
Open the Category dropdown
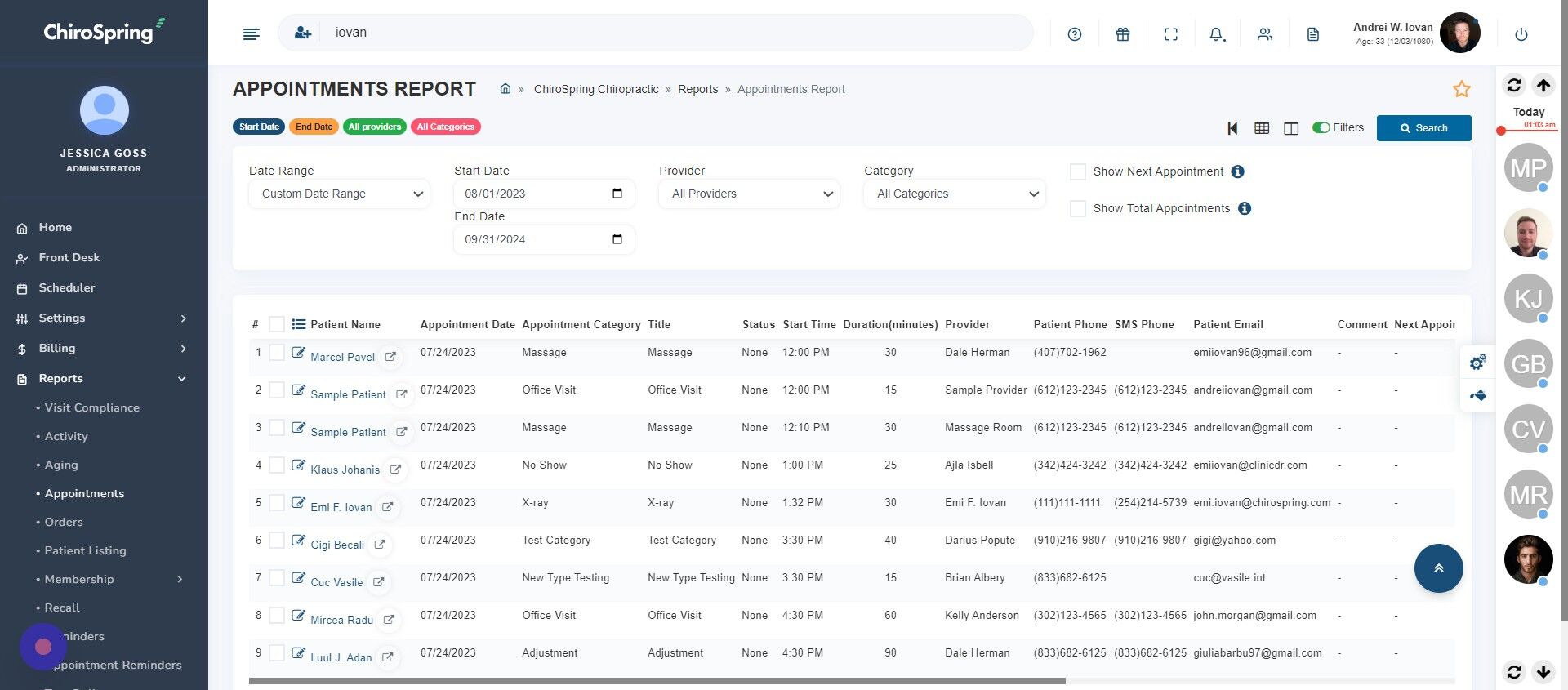tap(955, 194)
